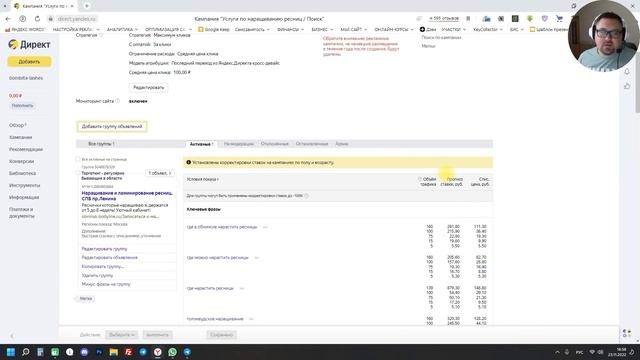Click the Редактировать strategy button

(x=149, y=87)
